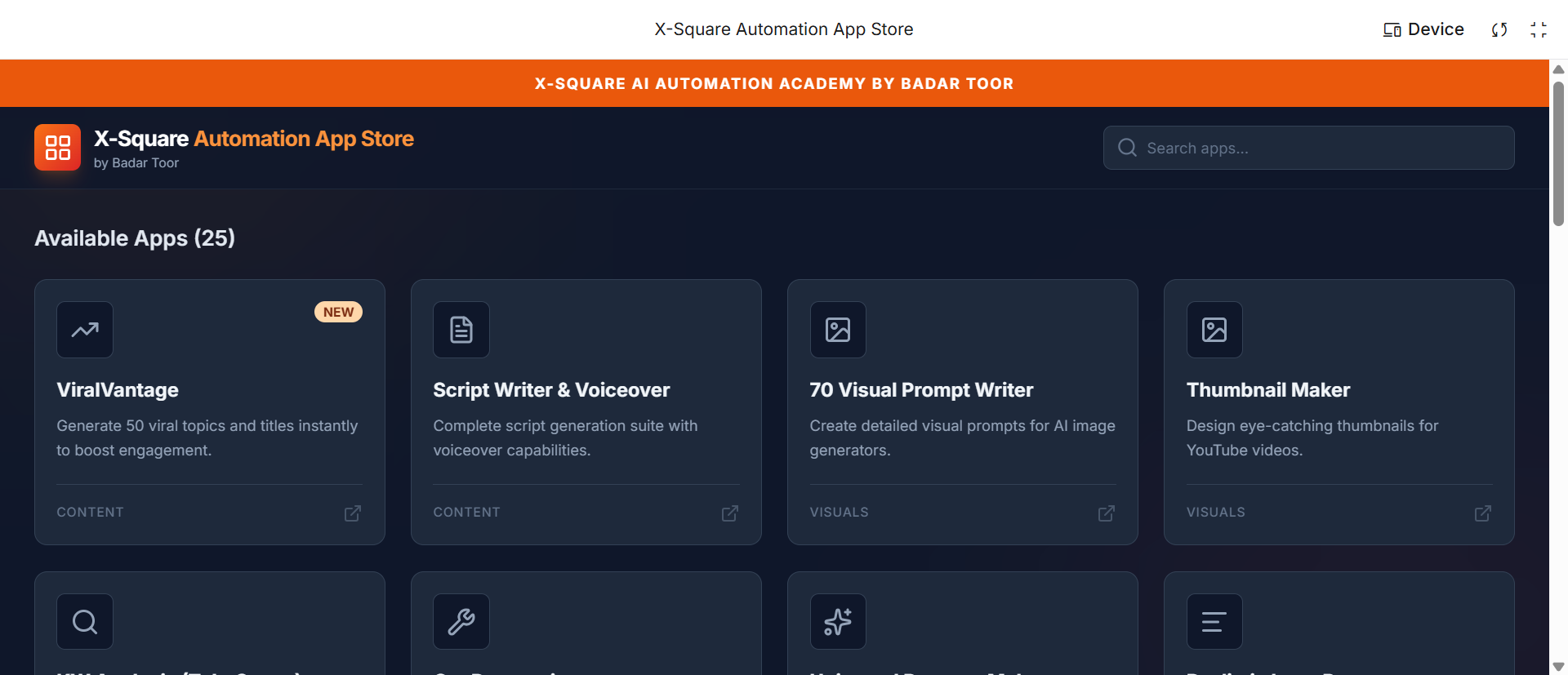Click the exit fullscreen icon in top bar
1568x675 pixels.
(1539, 29)
